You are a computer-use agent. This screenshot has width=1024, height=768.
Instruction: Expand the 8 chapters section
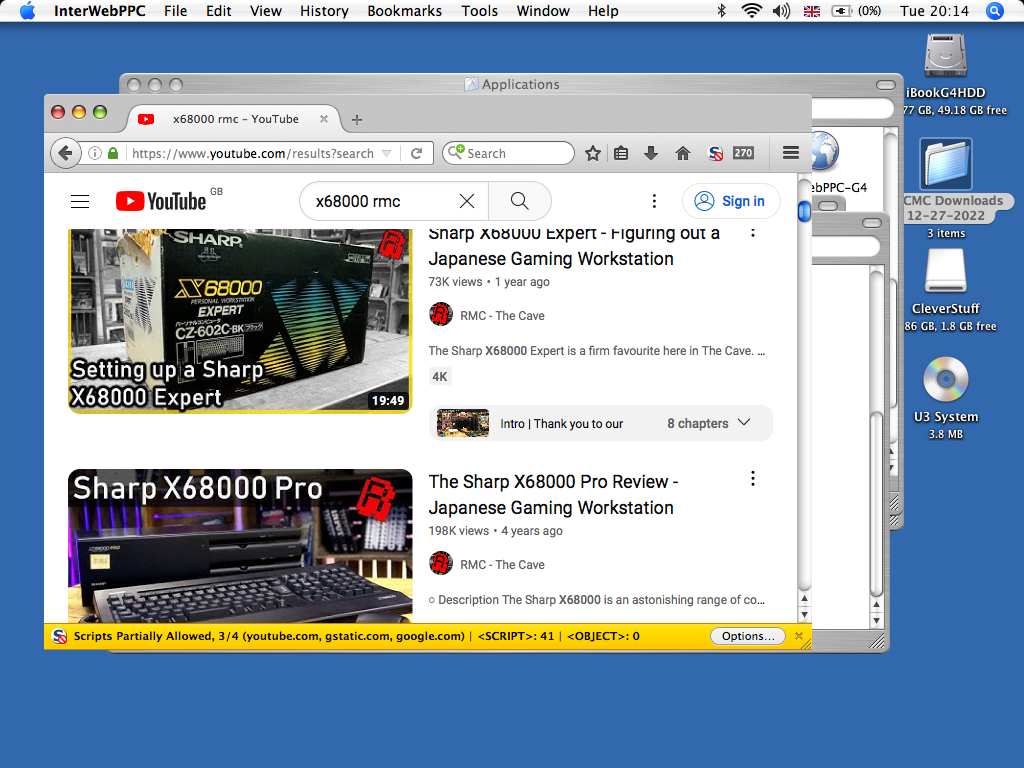click(x=709, y=423)
